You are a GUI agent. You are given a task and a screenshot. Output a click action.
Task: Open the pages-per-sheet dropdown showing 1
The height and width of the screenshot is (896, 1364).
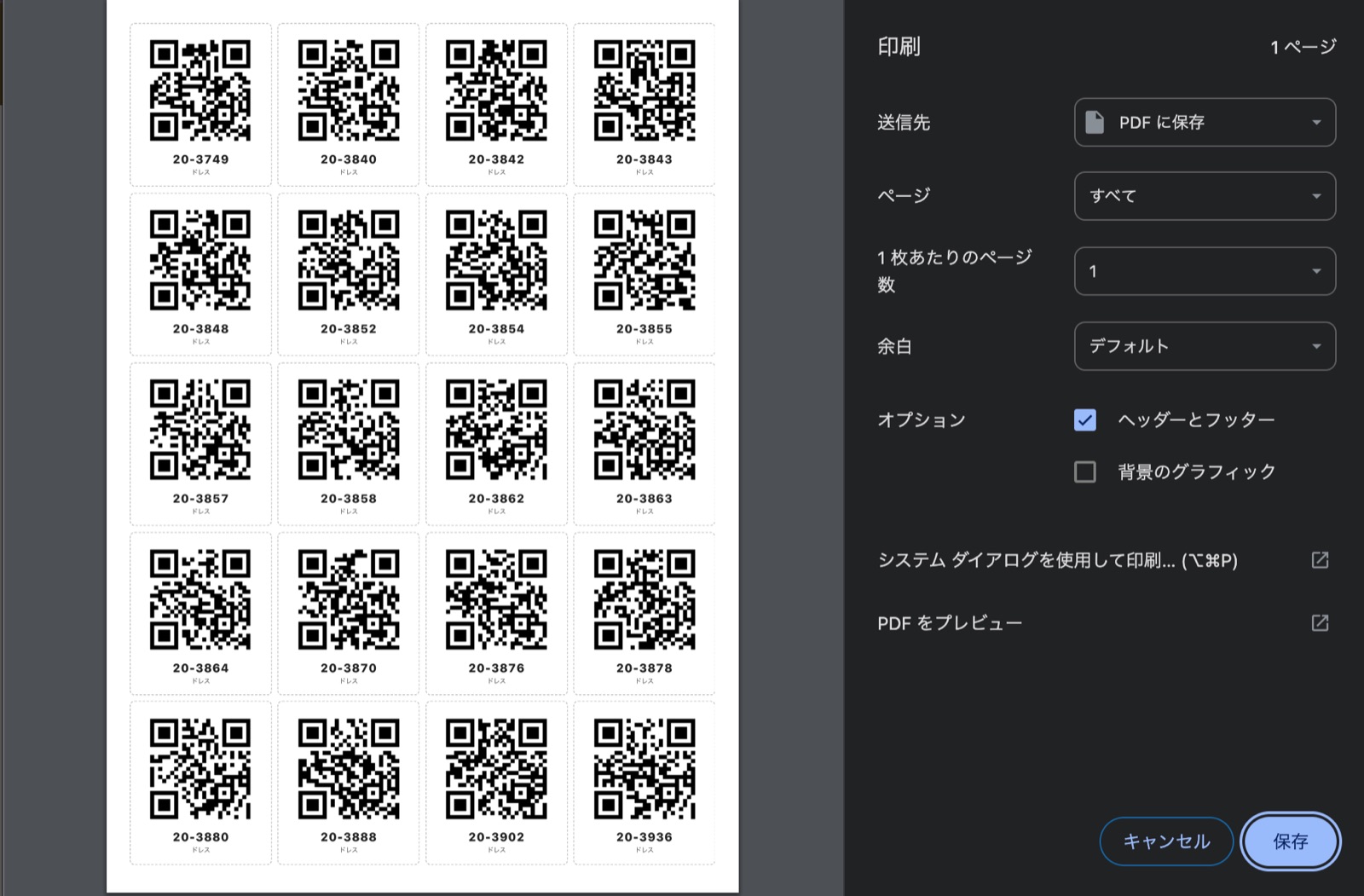coord(1205,271)
